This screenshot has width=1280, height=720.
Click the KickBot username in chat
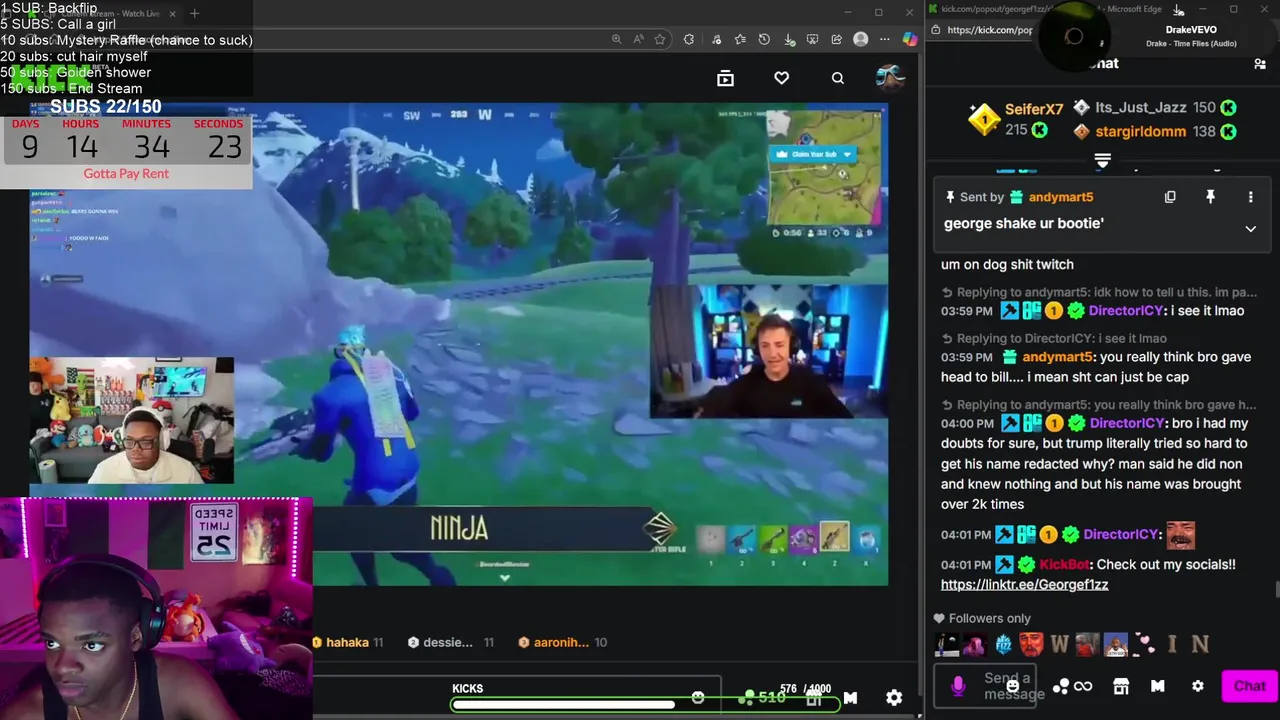click(1064, 564)
